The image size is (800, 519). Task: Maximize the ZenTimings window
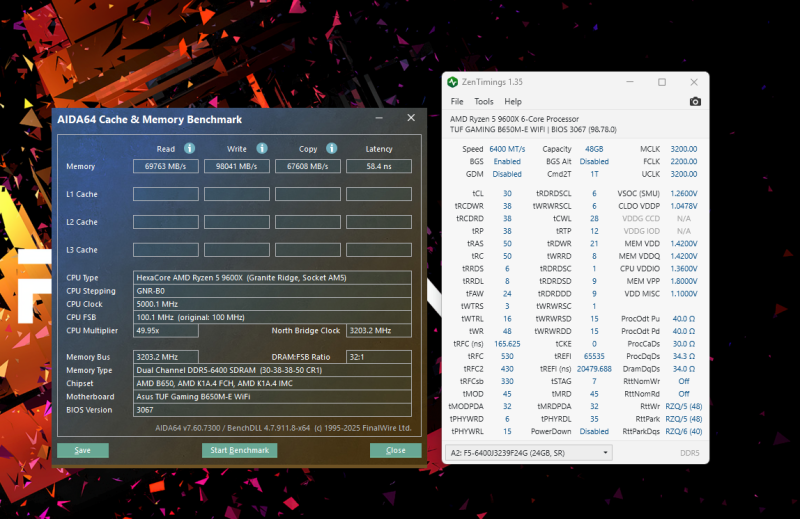coord(662,82)
